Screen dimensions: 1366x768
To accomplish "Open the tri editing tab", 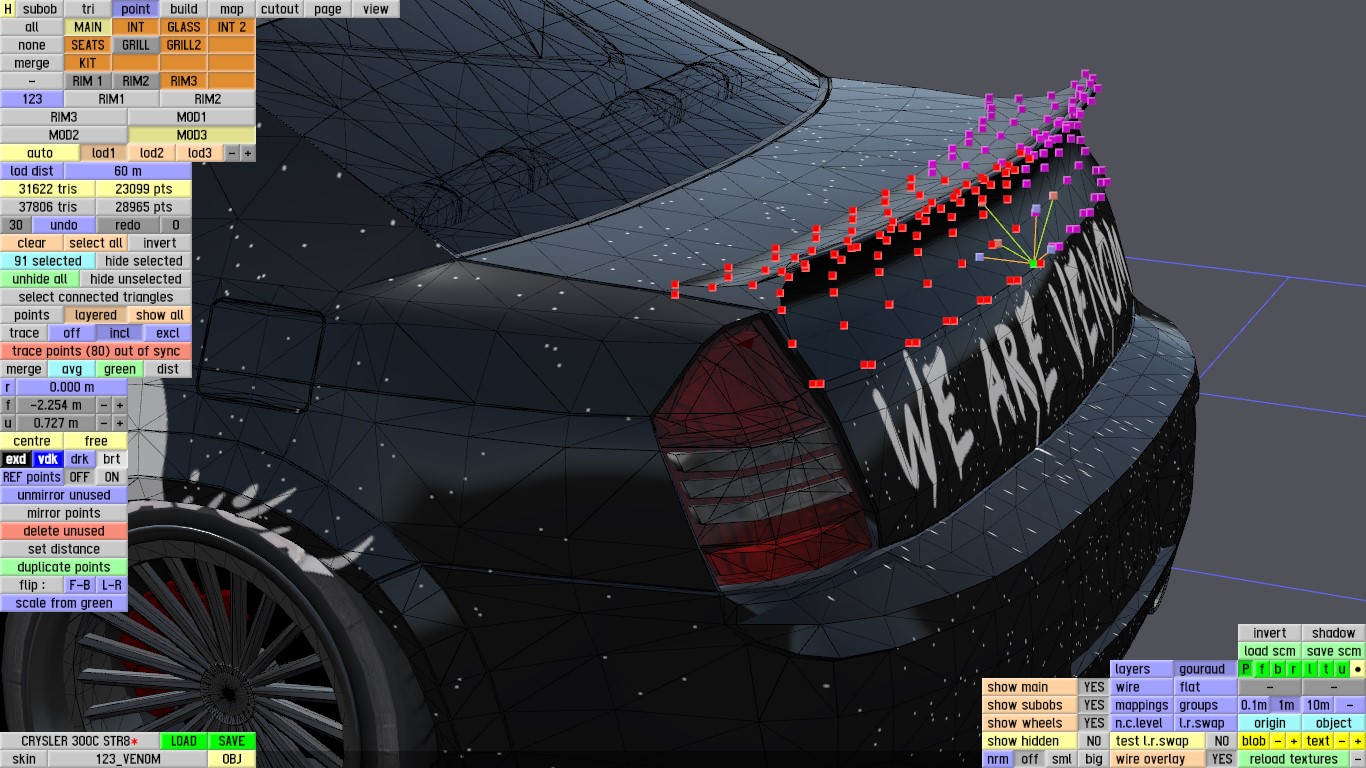I will 88,9.
